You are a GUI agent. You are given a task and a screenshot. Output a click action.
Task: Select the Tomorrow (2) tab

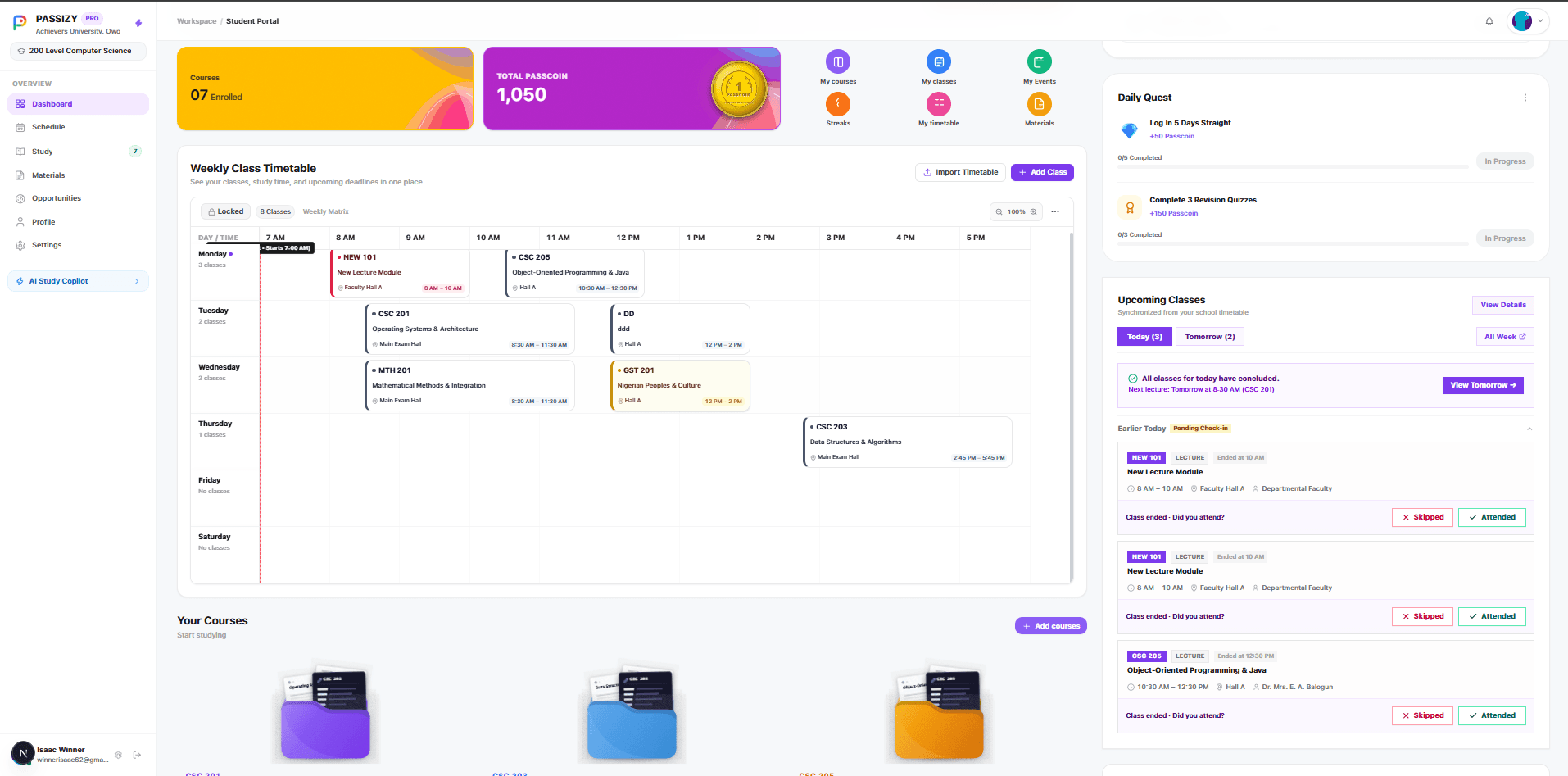tap(1210, 337)
